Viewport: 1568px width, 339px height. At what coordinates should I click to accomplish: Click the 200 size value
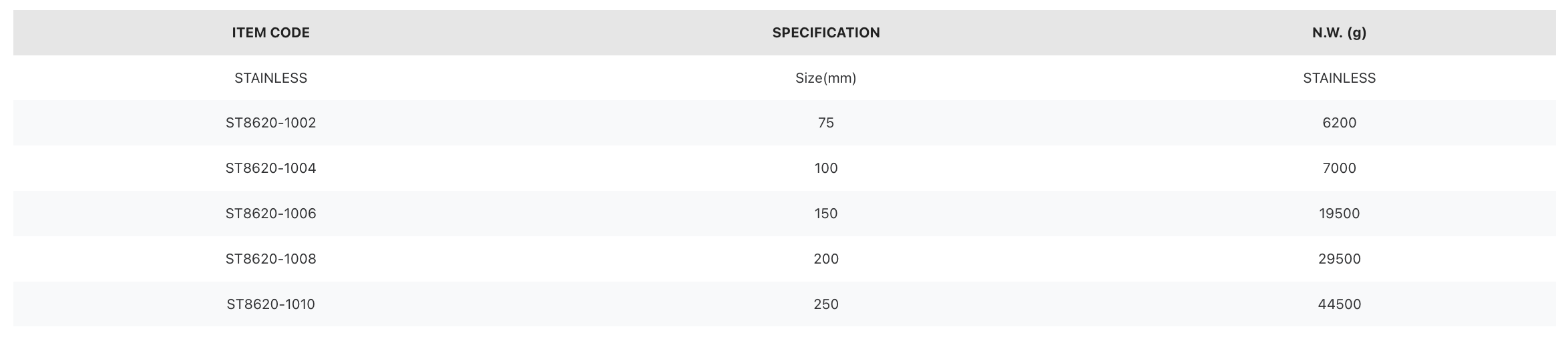point(826,259)
